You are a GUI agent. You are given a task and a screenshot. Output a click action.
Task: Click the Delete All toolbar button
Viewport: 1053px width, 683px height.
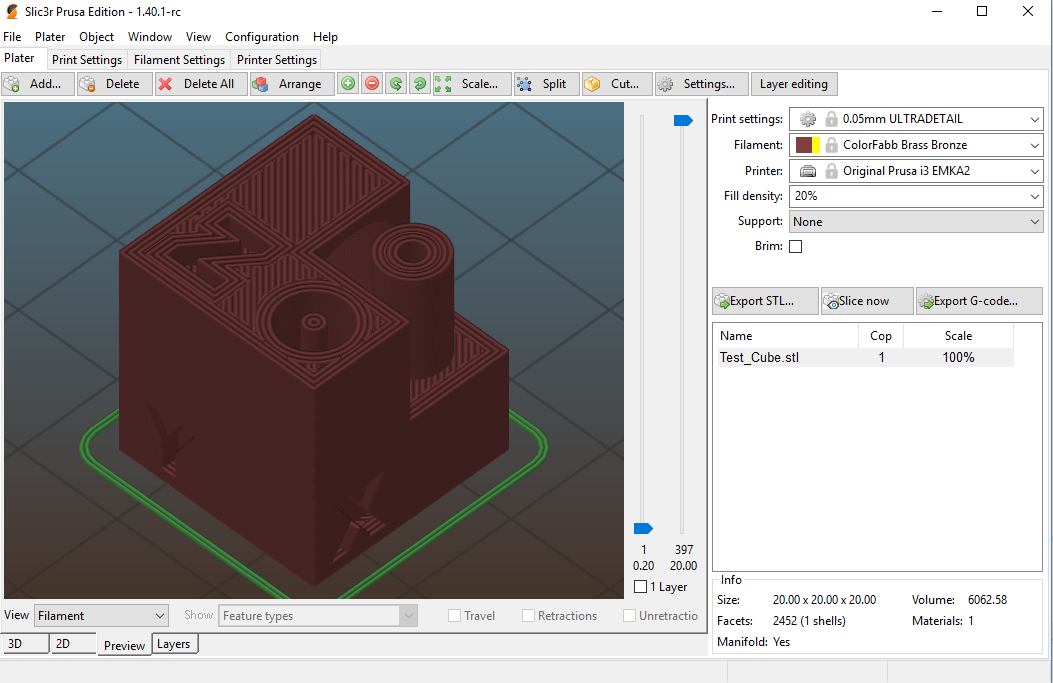click(201, 84)
